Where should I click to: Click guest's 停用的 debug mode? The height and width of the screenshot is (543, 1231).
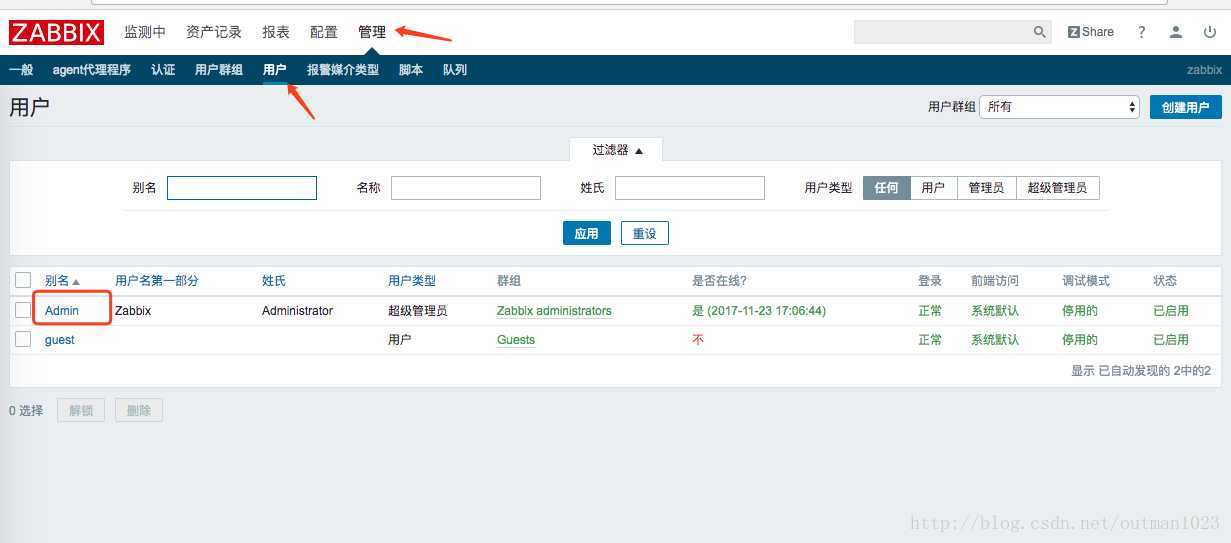(1080, 340)
